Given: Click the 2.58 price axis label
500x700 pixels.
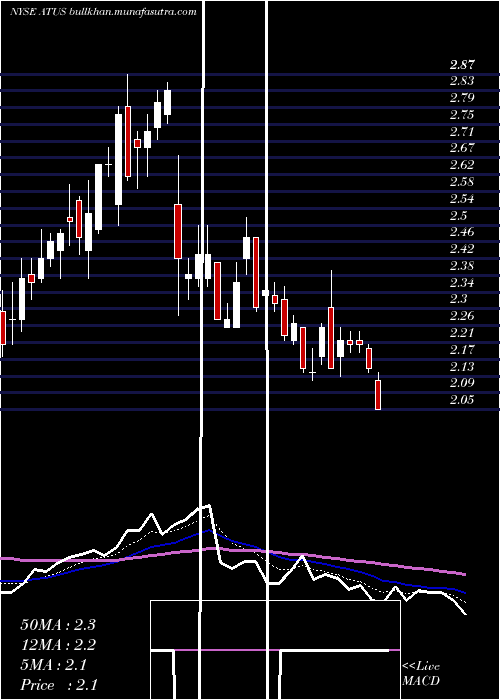Looking at the screenshot, I should [x=462, y=182].
